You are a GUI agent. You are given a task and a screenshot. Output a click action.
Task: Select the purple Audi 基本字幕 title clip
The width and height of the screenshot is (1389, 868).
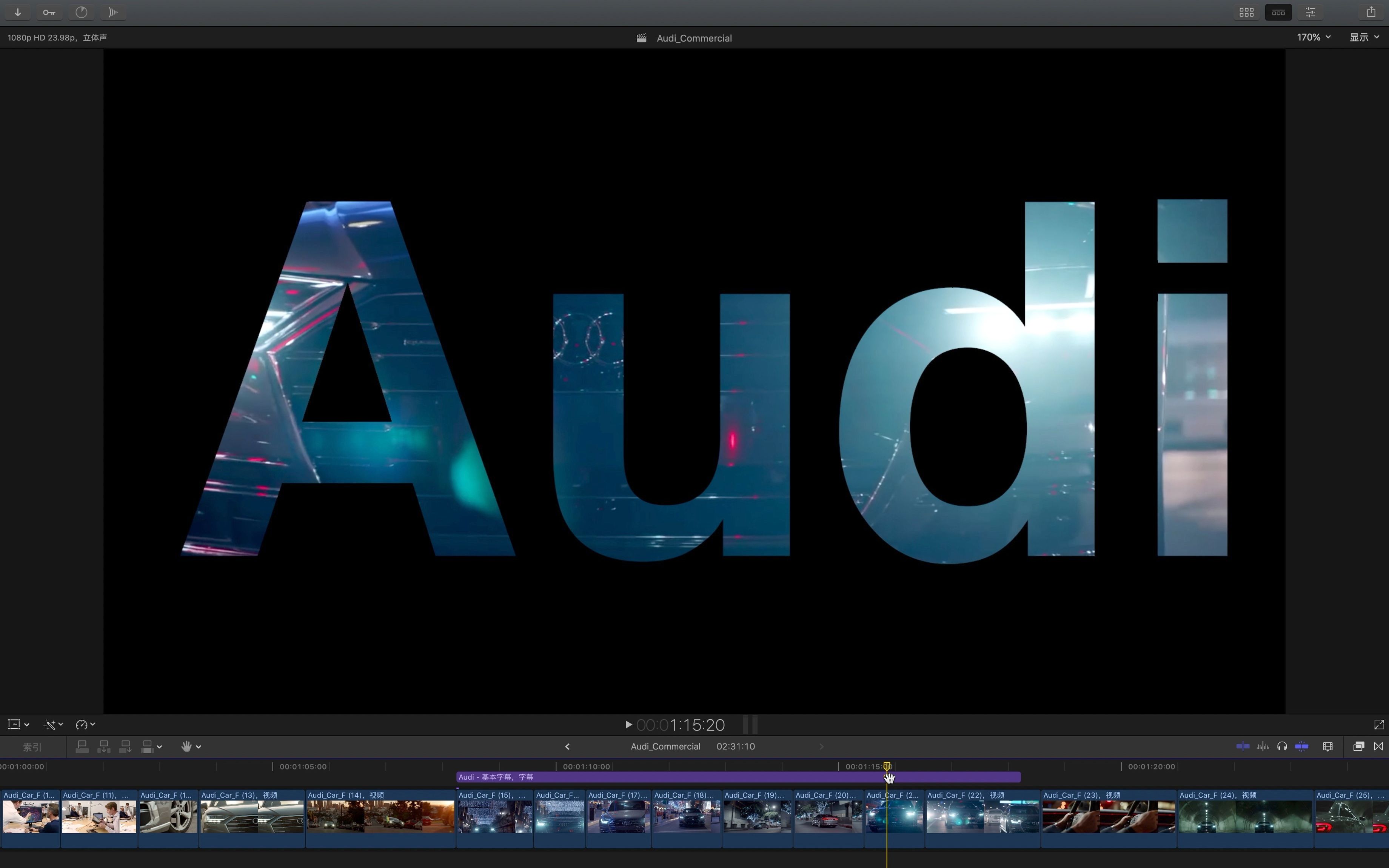click(738, 777)
